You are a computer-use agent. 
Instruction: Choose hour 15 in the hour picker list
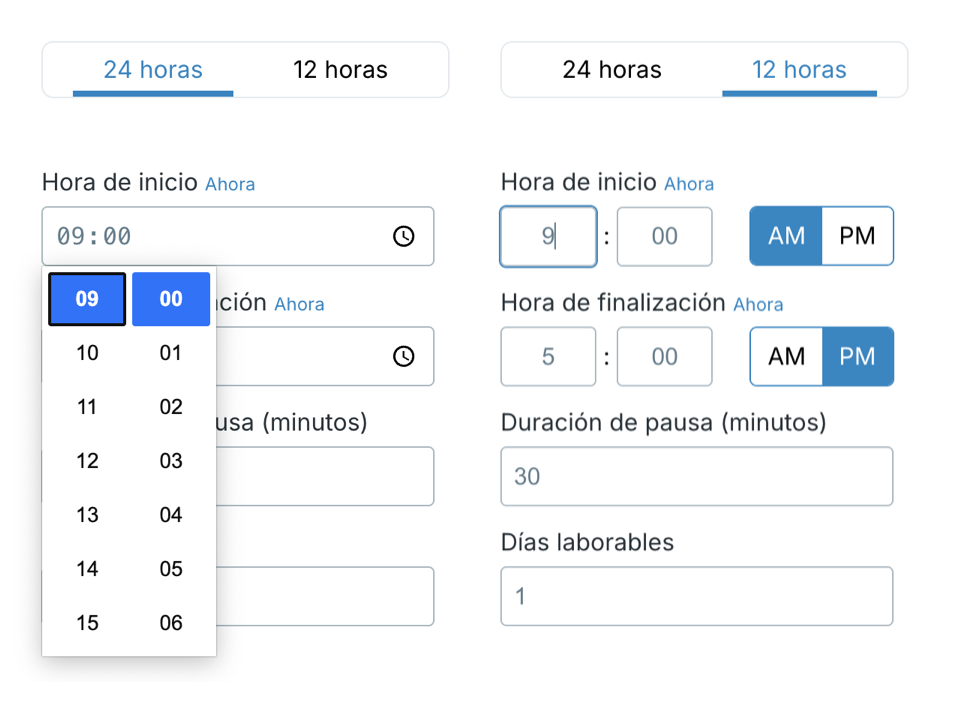86,622
